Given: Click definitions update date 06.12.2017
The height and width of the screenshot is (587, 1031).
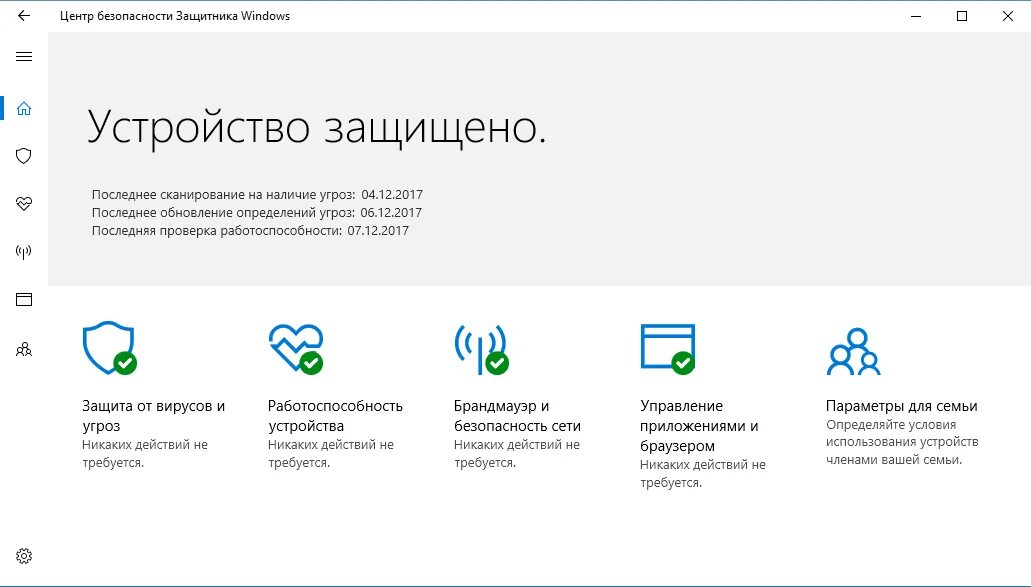Looking at the screenshot, I should pos(391,212).
